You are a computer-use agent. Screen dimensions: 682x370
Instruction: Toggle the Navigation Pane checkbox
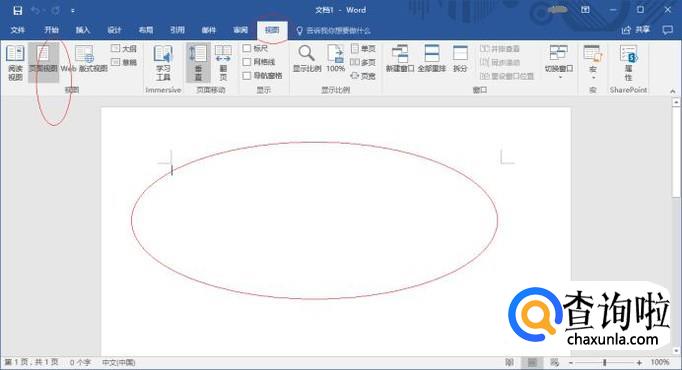pyautogui.click(x=247, y=76)
